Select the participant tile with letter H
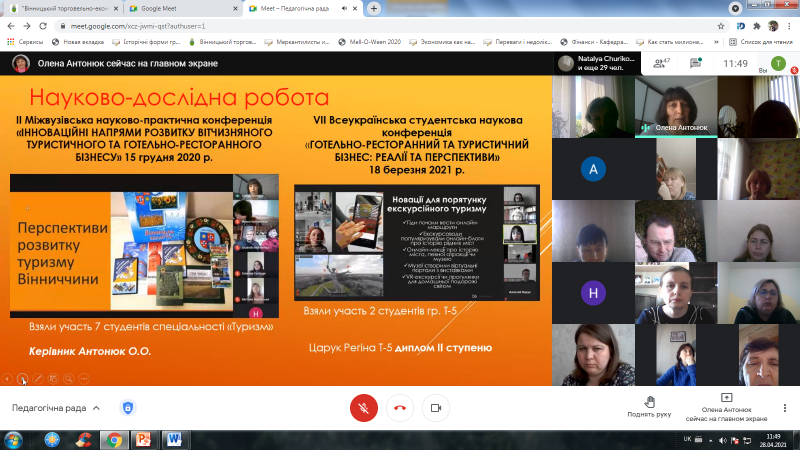 pos(593,293)
